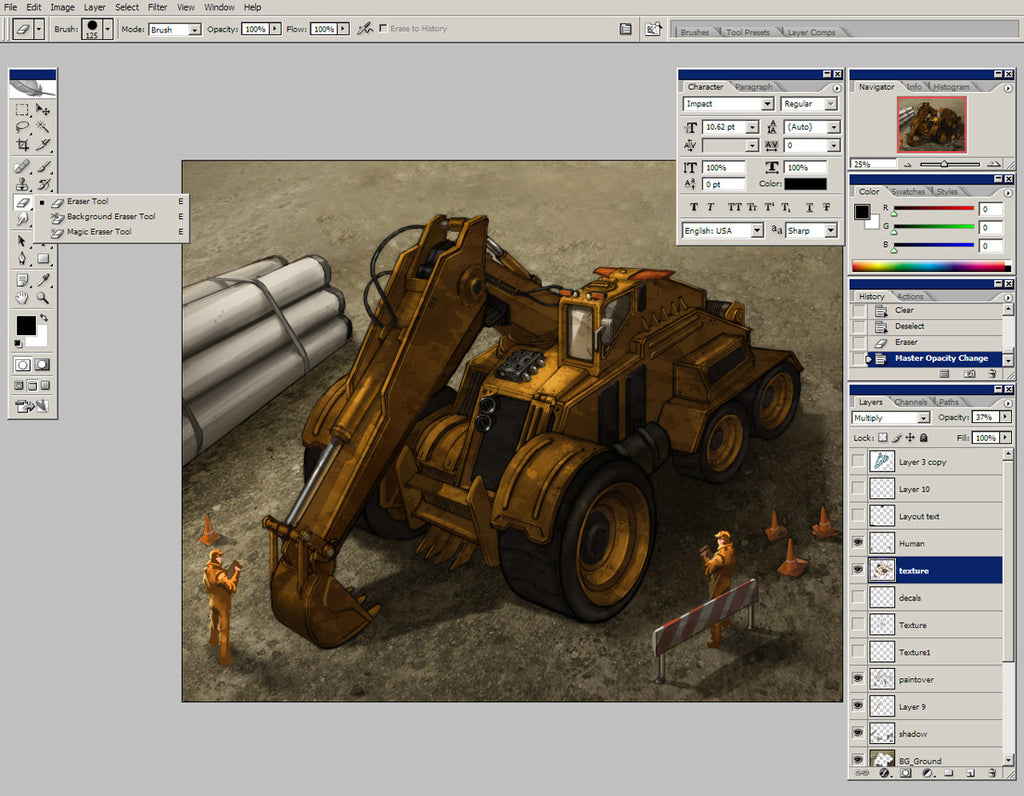
Task: Click the Delete Layer trash button
Action: coord(993,772)
